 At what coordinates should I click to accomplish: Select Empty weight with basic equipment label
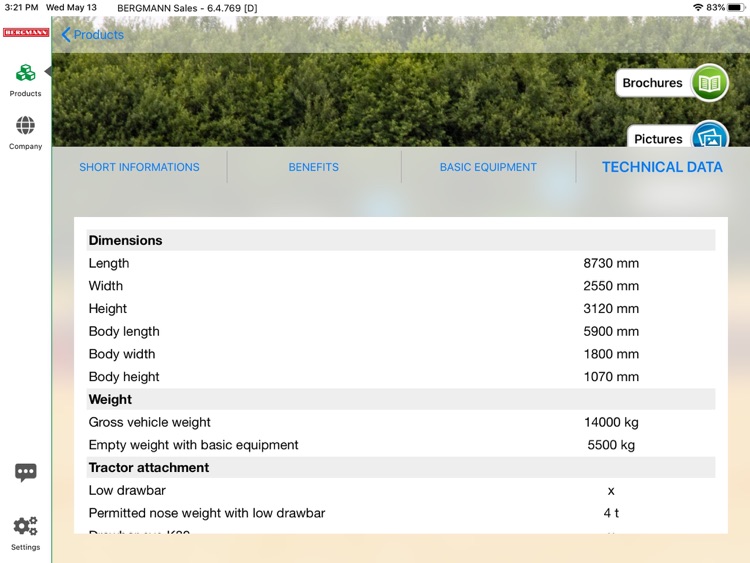point(193,445)
